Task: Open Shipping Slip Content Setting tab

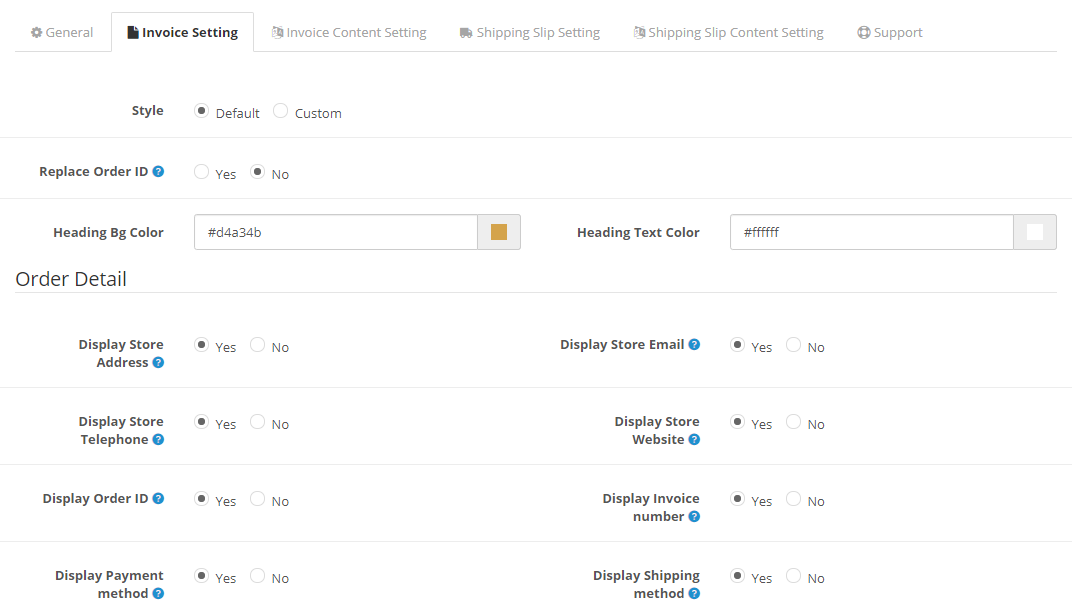Action: point(728,32)
